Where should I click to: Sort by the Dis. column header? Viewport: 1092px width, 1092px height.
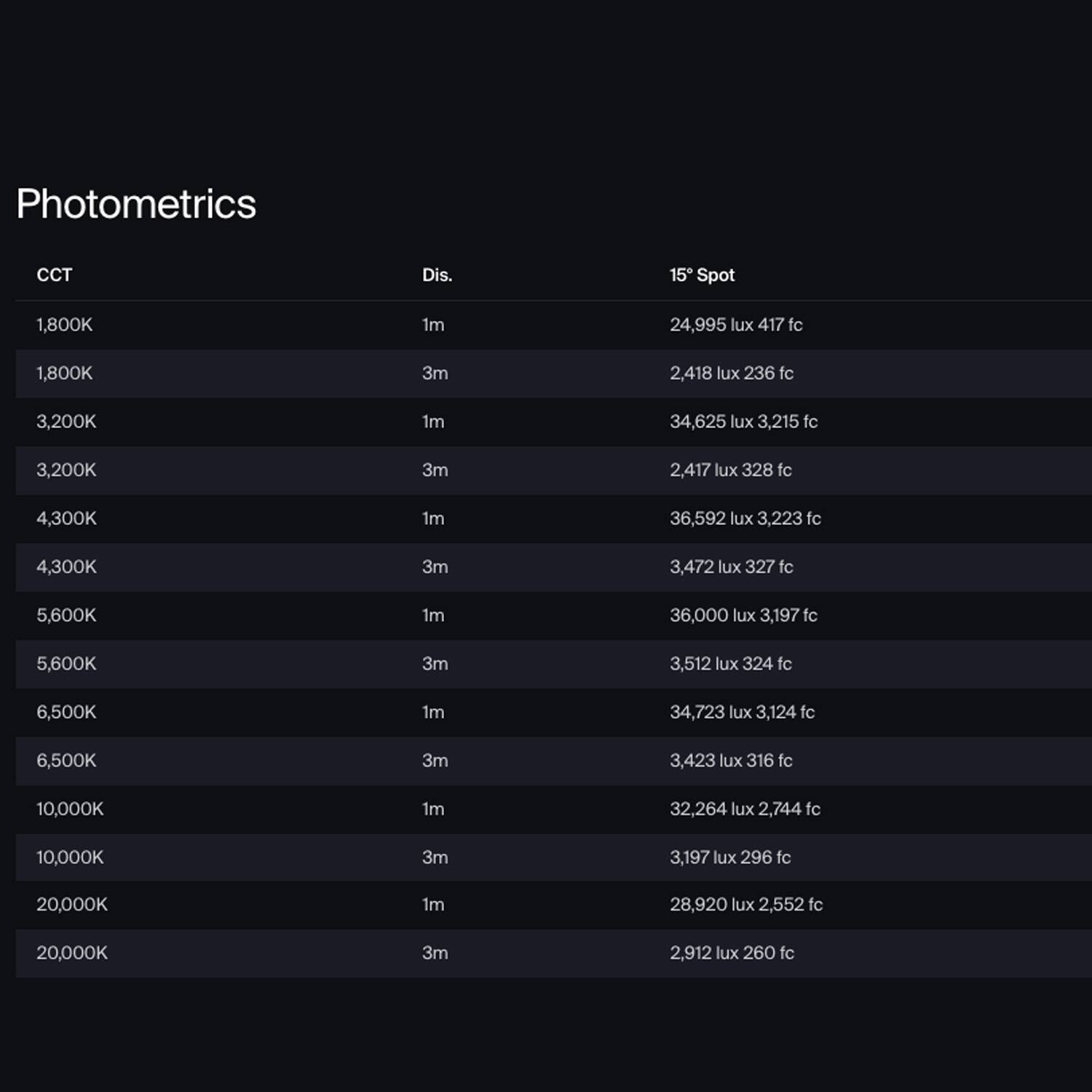coord(437,275)
